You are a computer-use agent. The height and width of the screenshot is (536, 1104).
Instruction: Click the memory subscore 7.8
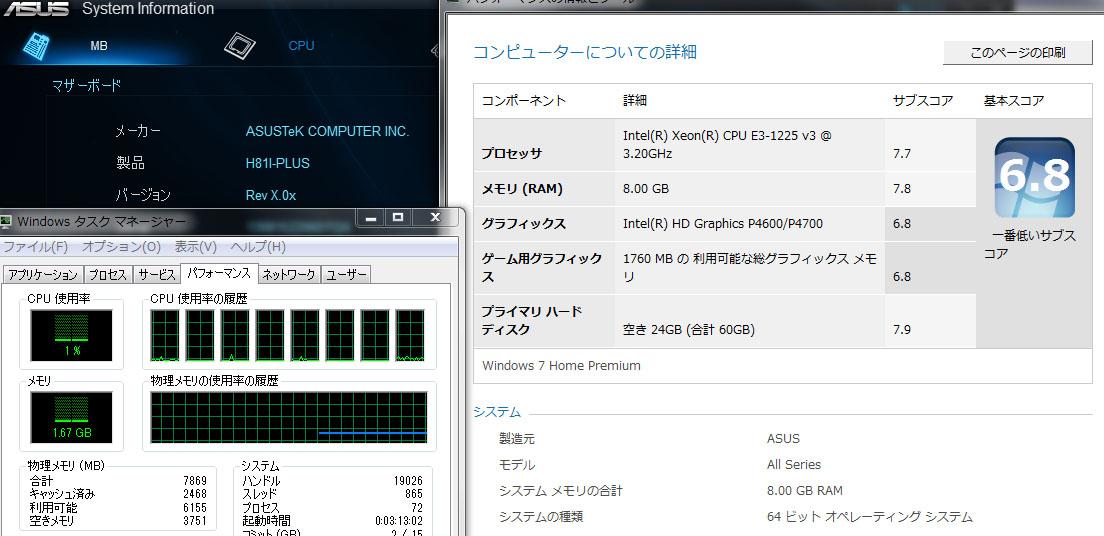point(902,189)
